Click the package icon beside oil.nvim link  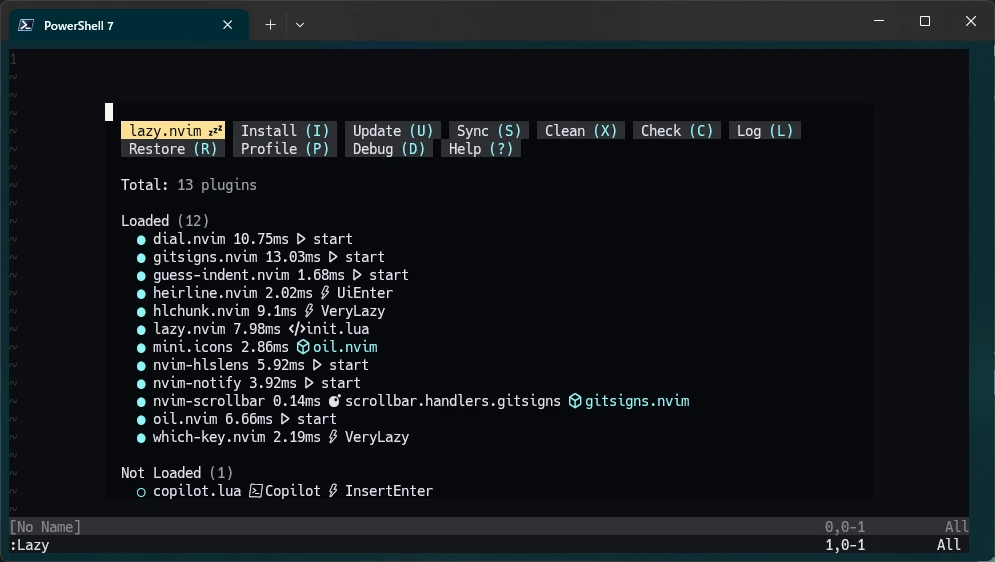(303, 347)
